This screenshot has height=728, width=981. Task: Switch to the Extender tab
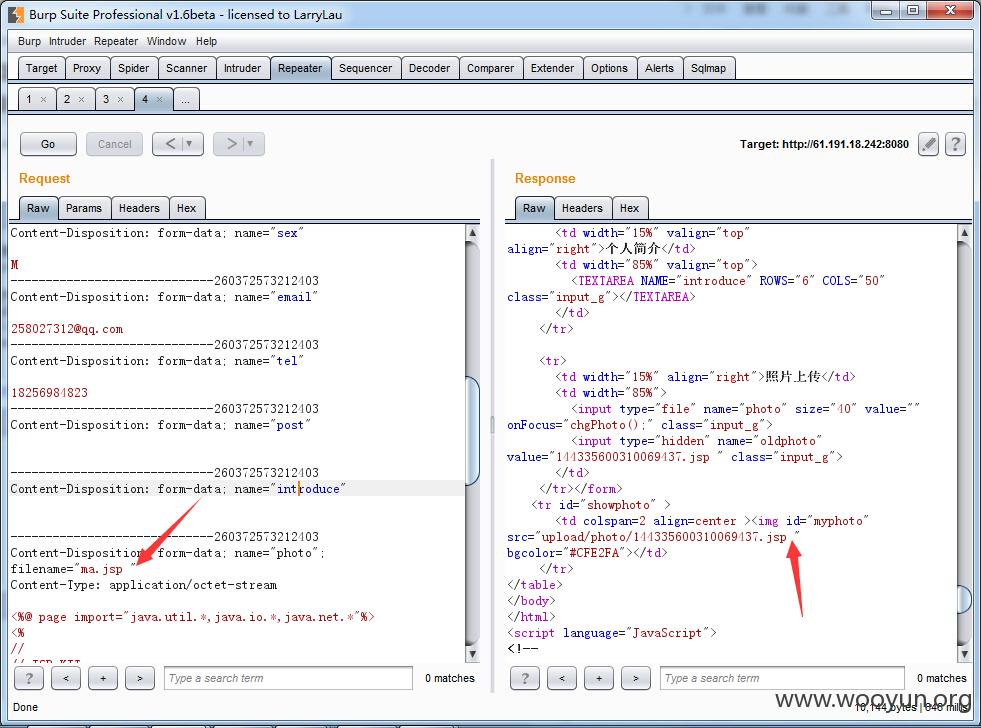552,68
